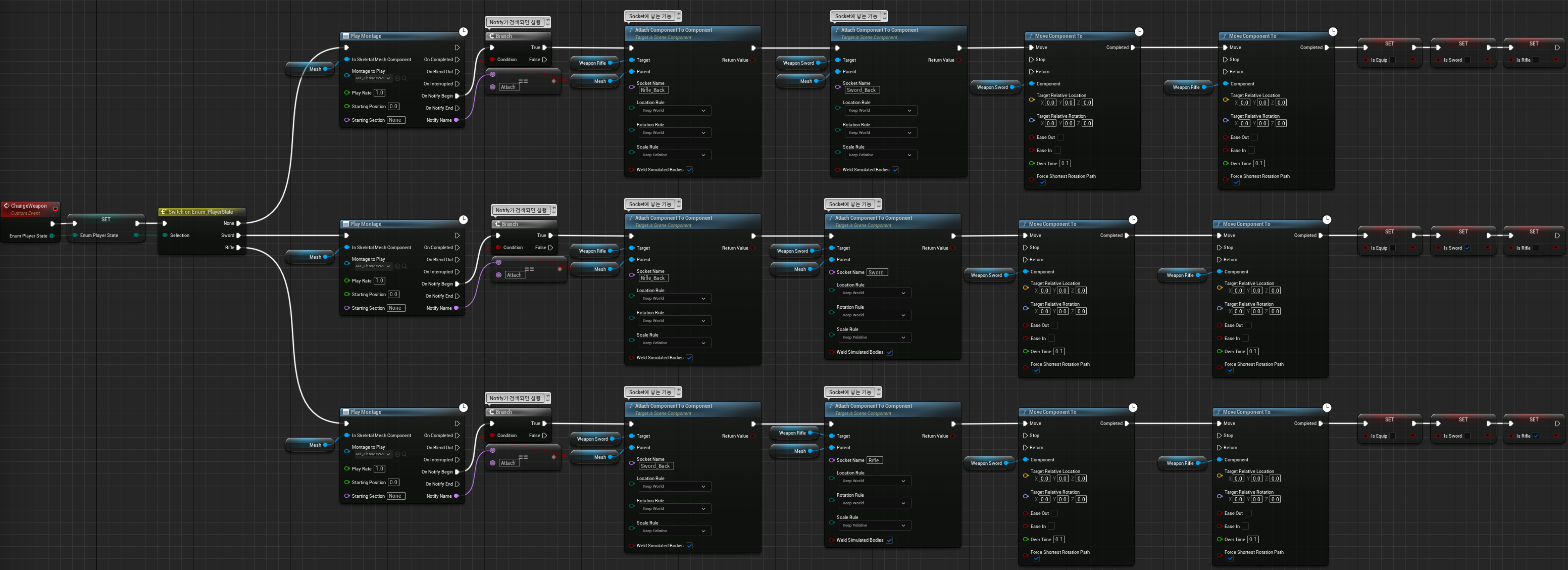This screenshot has height=570, width=1568.
Task: Click ChangeWeapon event's red delegate pin
Action: [56, 208]
